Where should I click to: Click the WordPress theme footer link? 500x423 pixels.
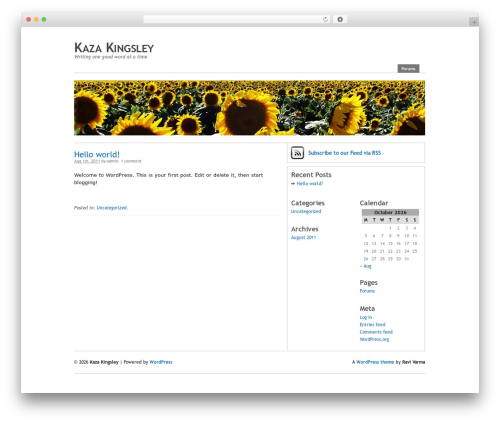point(375,362)
